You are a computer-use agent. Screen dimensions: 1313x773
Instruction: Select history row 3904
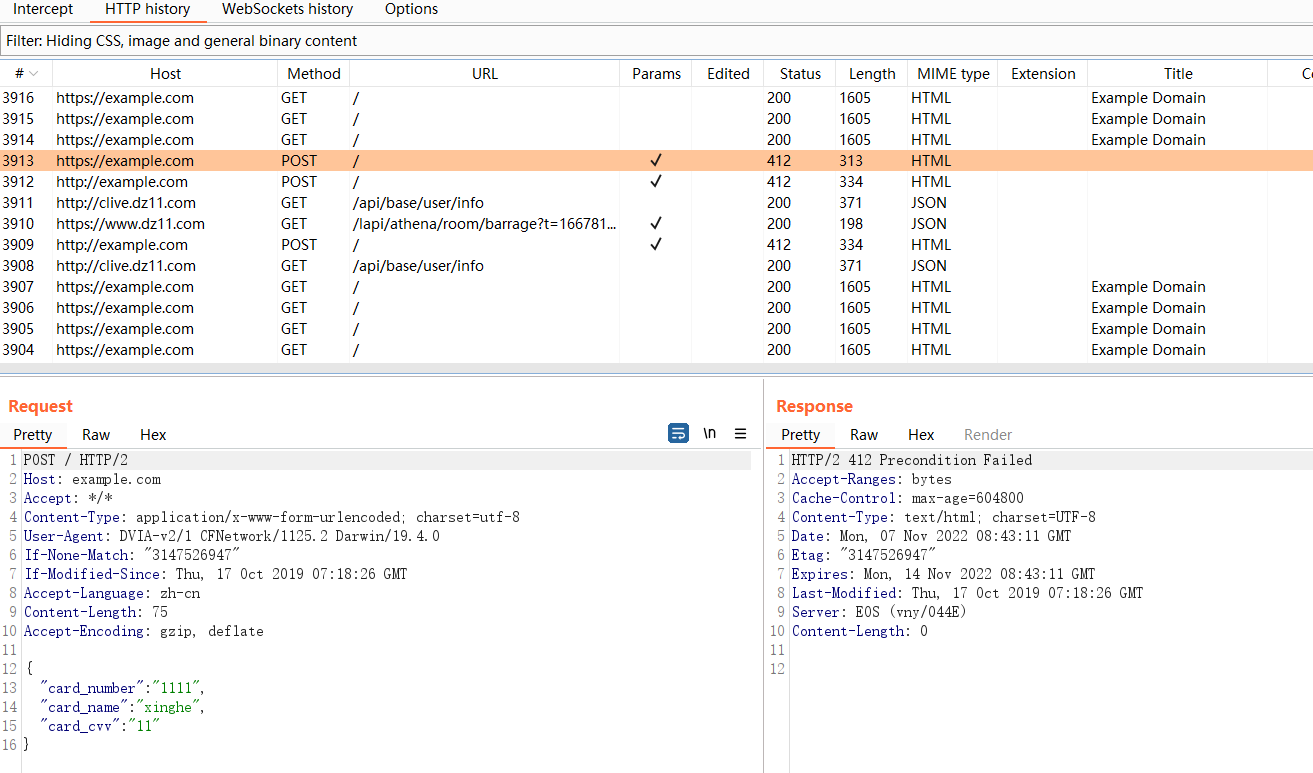click(x=656, y=350)
